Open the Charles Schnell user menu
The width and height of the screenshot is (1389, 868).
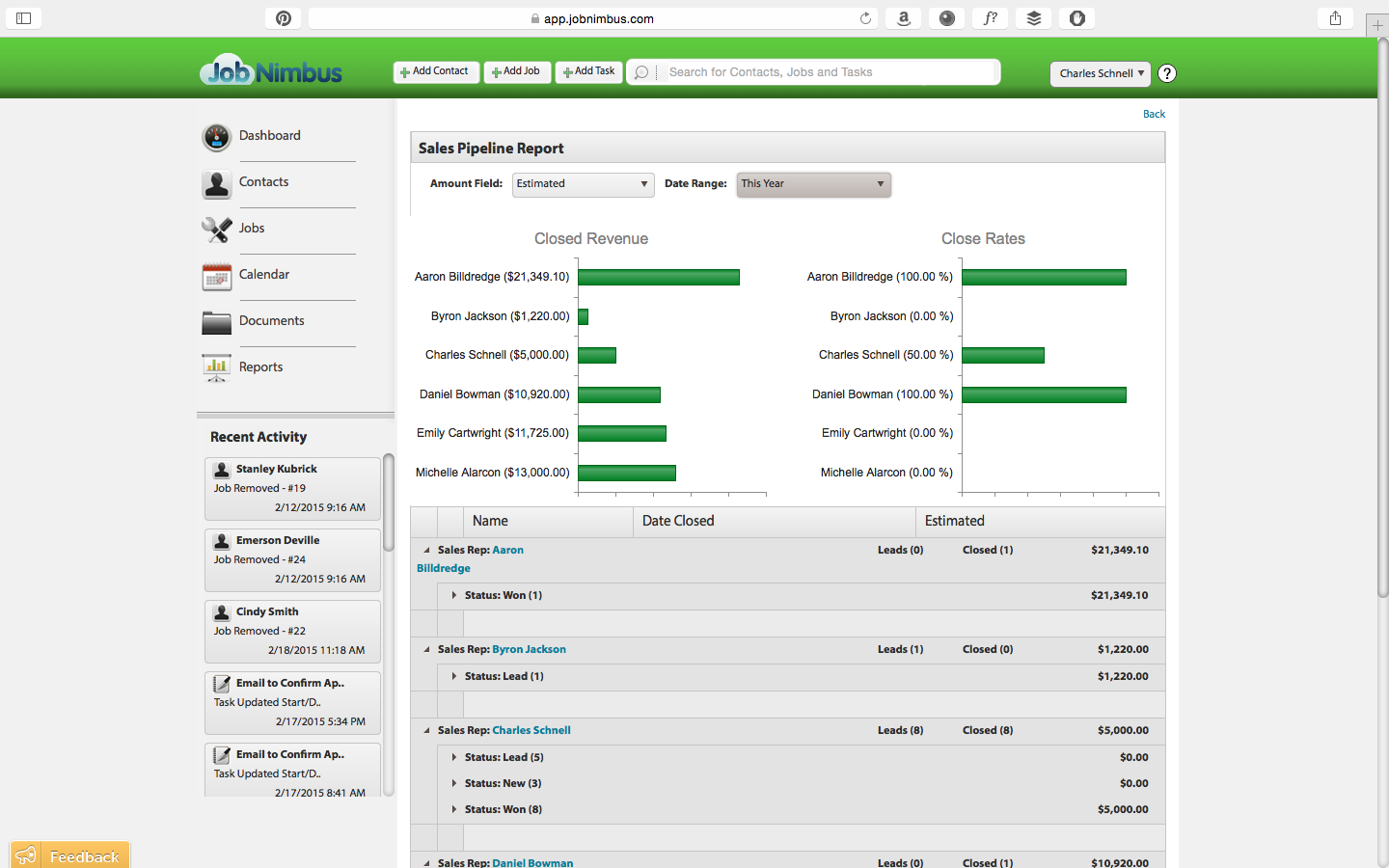(1101, 73)
